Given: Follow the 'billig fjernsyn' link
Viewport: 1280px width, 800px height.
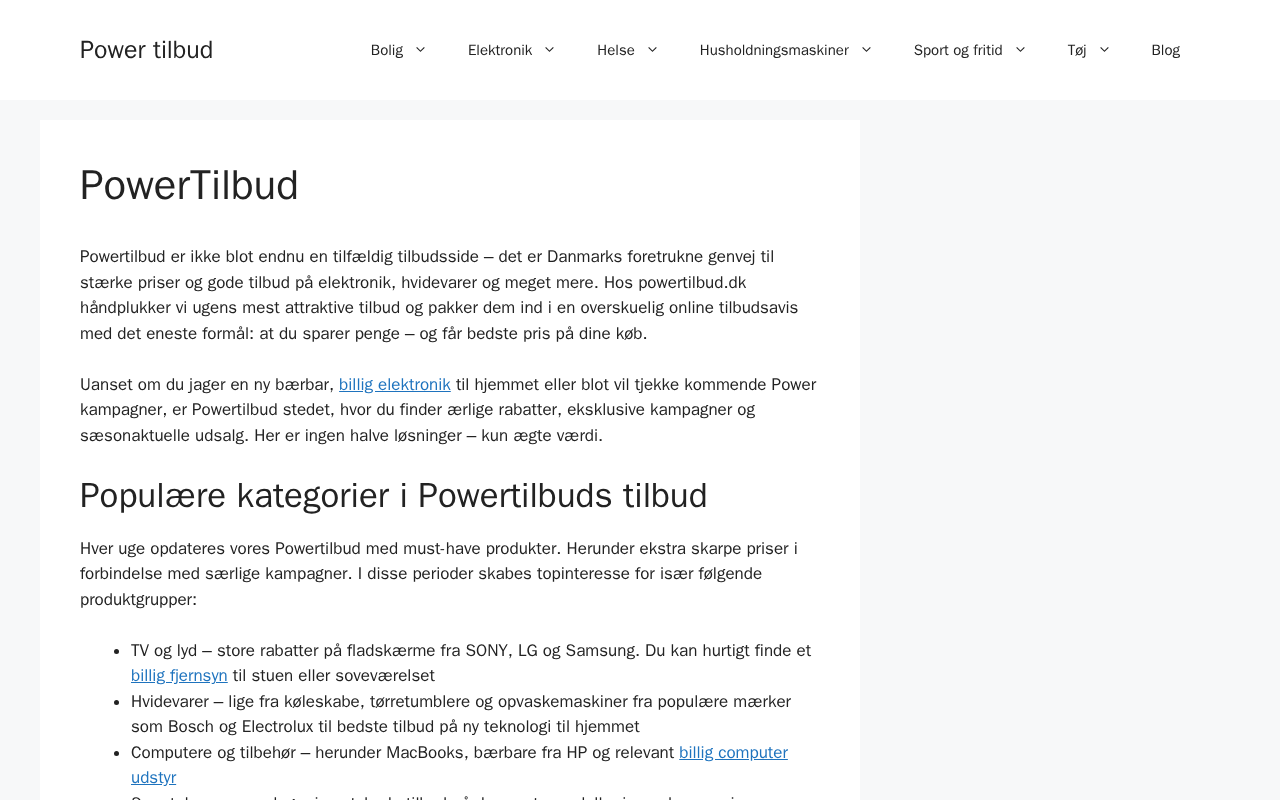Looking at the screenshot, I should 179,676.
